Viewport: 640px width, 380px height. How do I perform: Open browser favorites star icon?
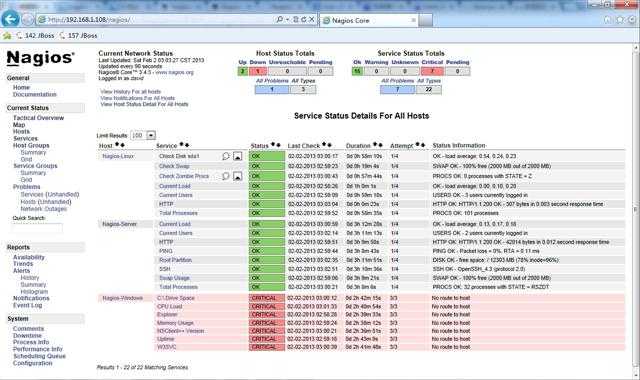(620, 20)
